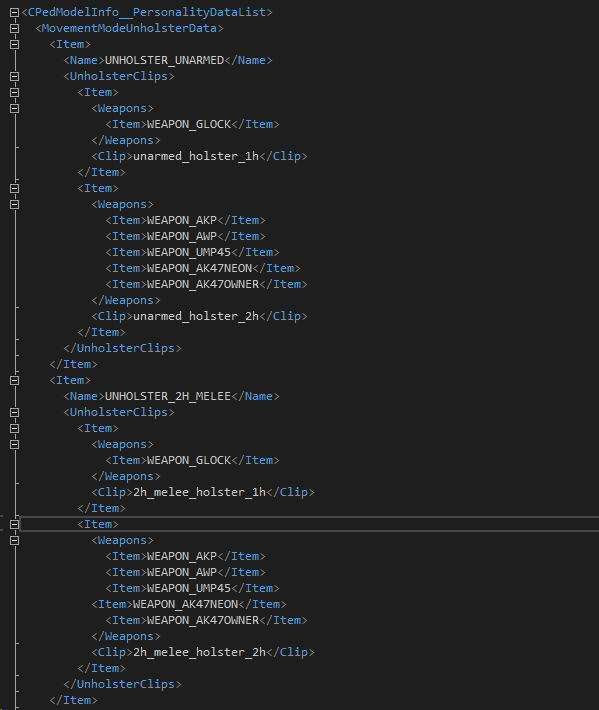Click the 2h_melee_holster_2h clip value
The height and width of the screenshot is (710, 599).
[199, 652]
